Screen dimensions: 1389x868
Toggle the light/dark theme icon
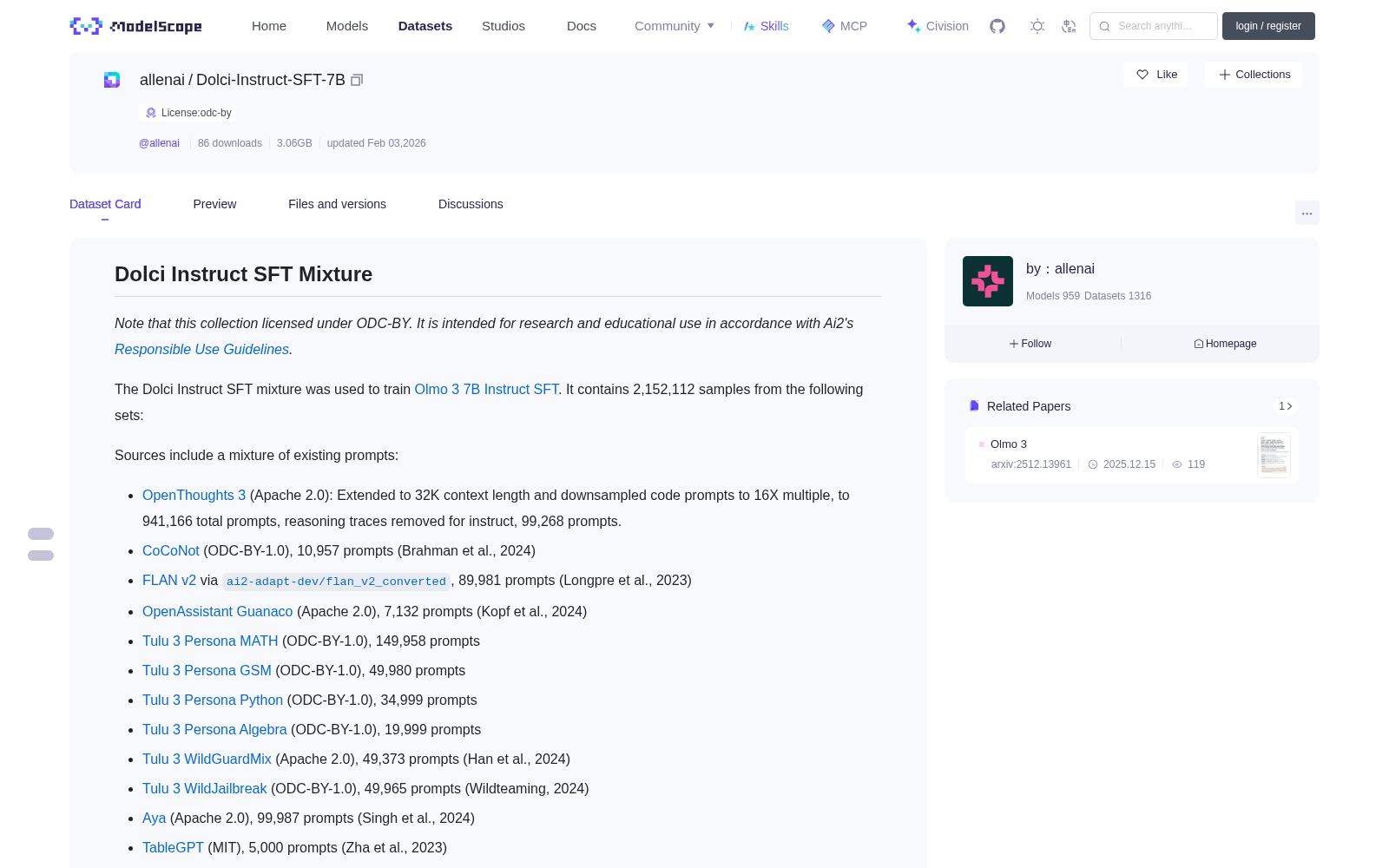(x=1037, y=26)
